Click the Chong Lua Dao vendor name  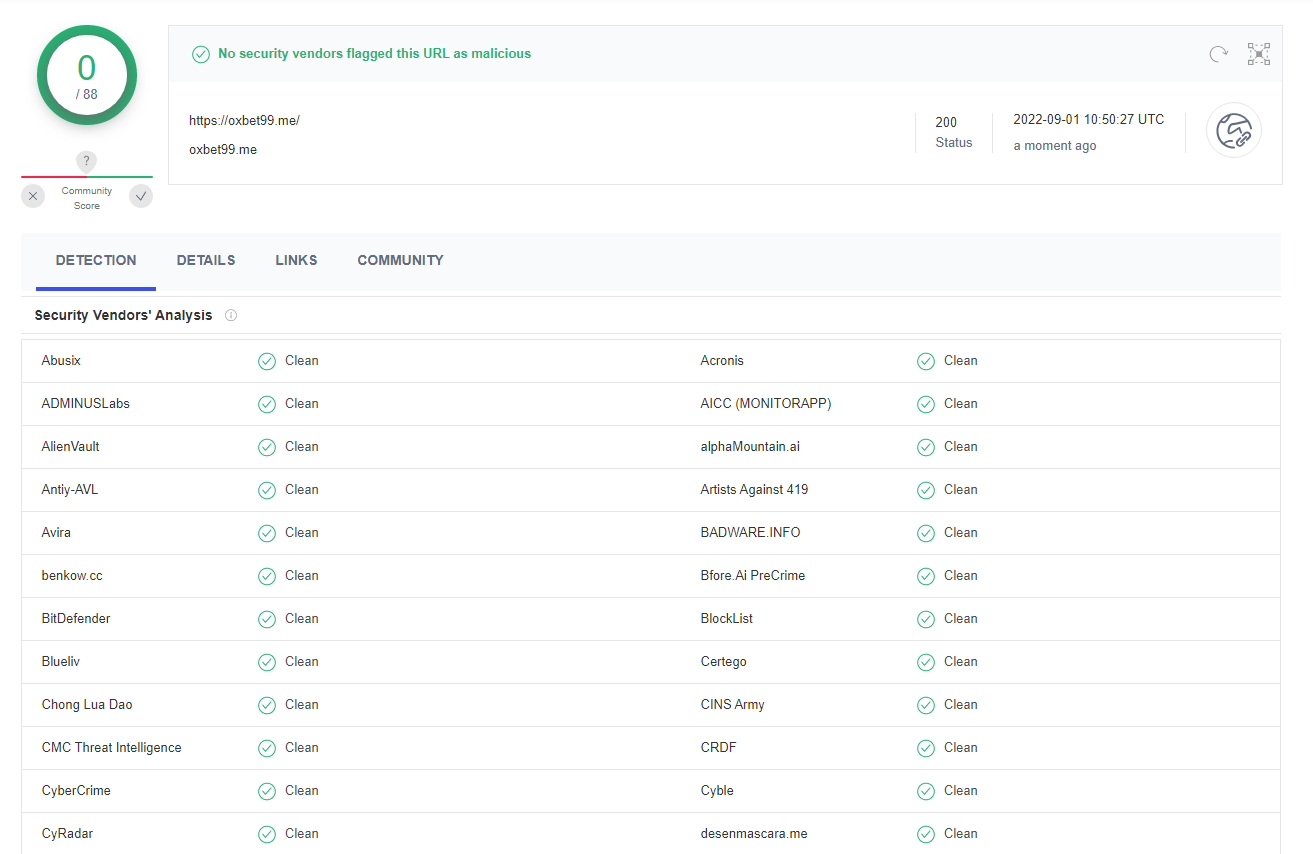click(87, 705)
